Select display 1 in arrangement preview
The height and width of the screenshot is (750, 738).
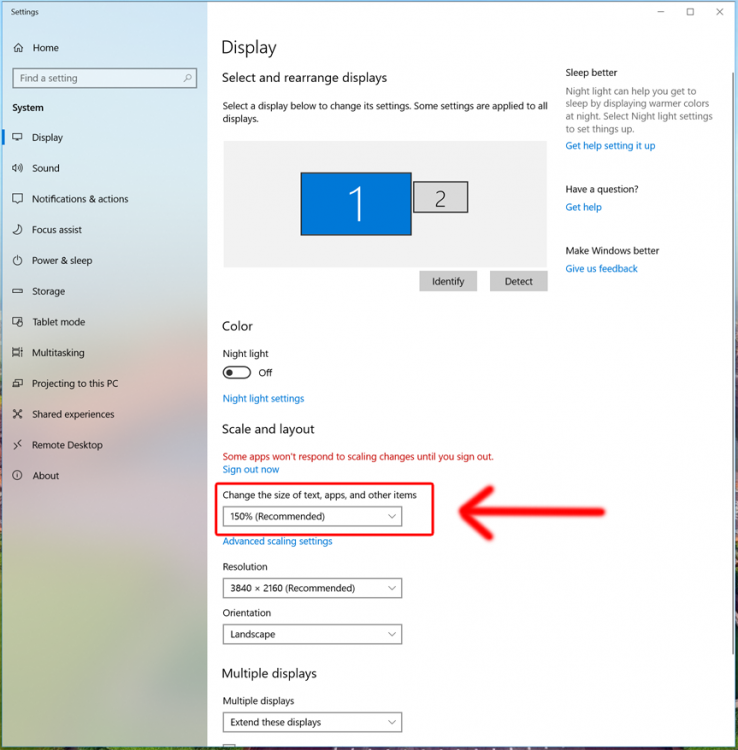point(356,204)
